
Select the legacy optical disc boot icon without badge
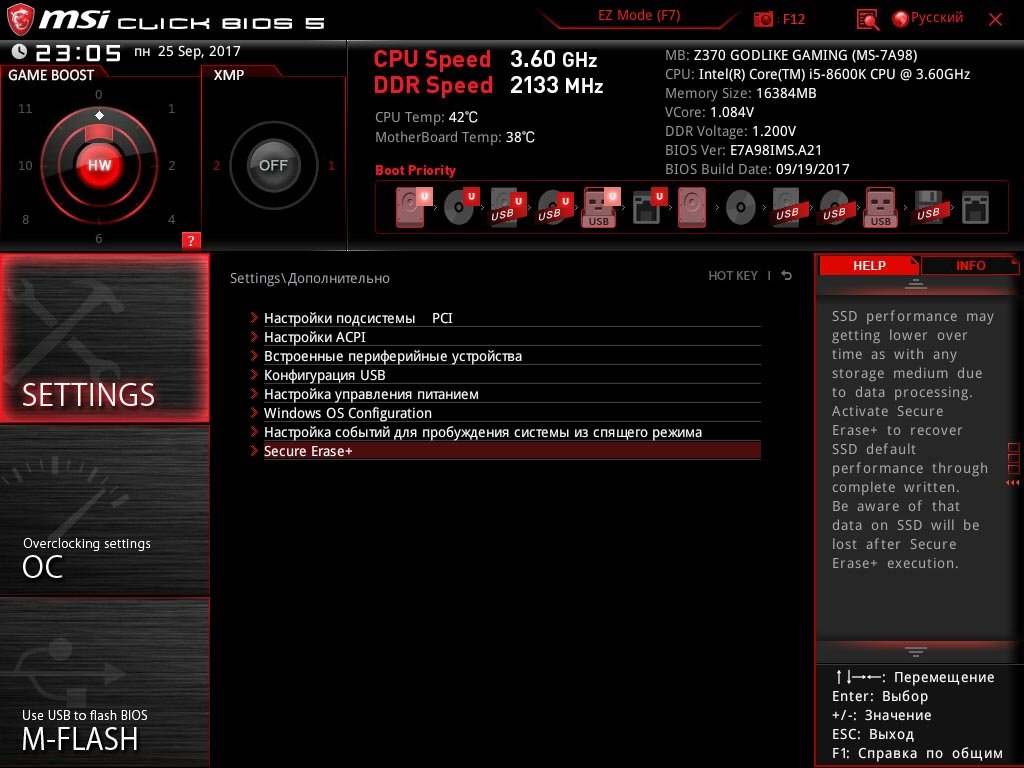(741, 208)
